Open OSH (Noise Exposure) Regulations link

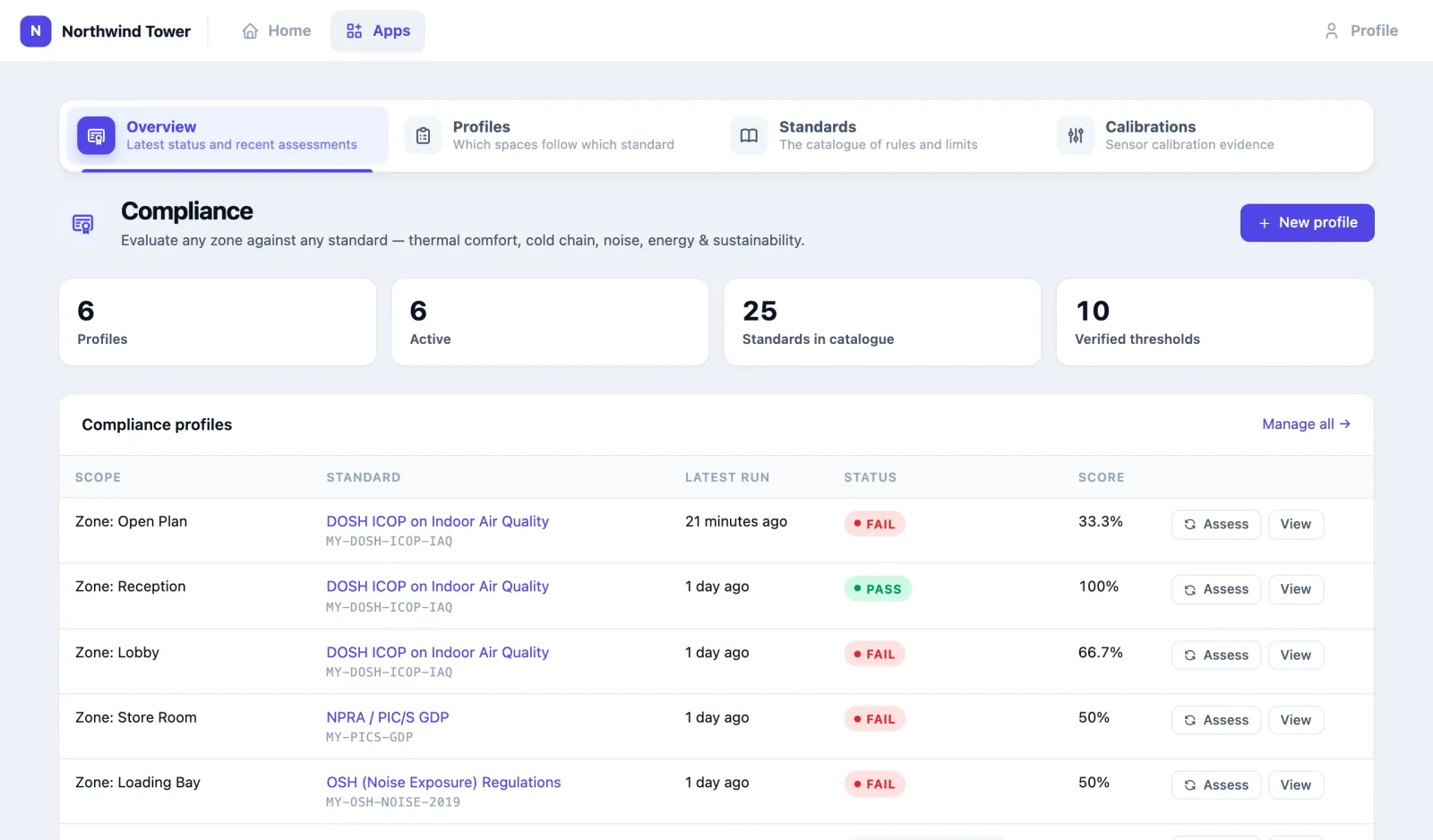point(443,783)
